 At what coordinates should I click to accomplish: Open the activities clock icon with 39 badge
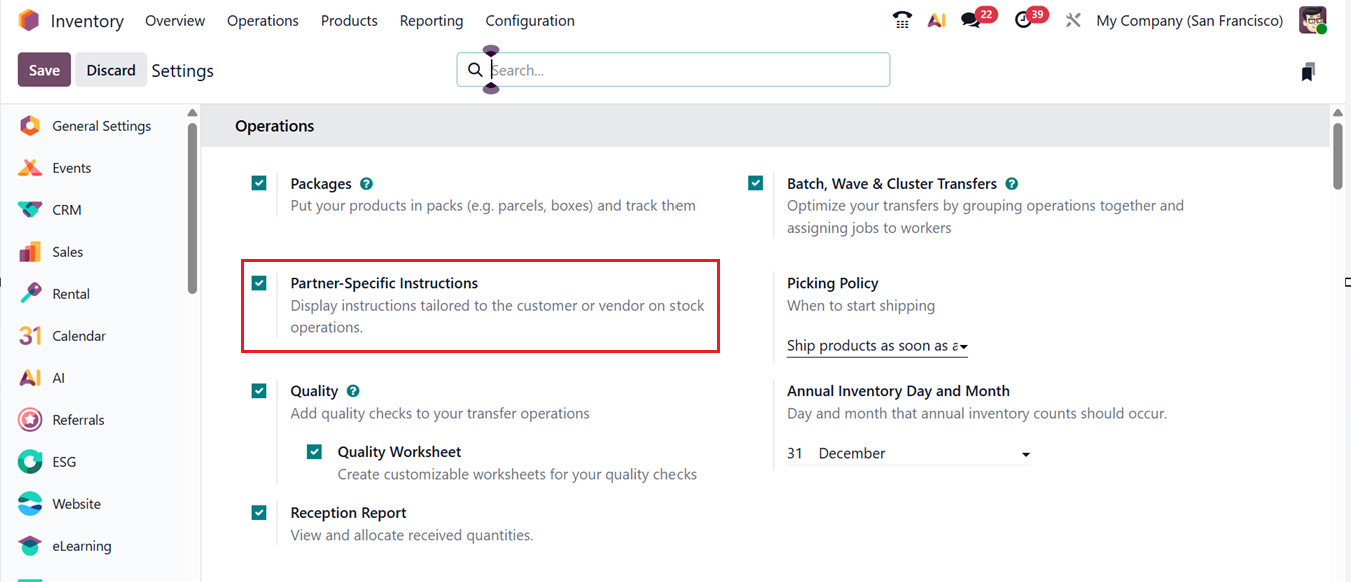point(1023,20)
